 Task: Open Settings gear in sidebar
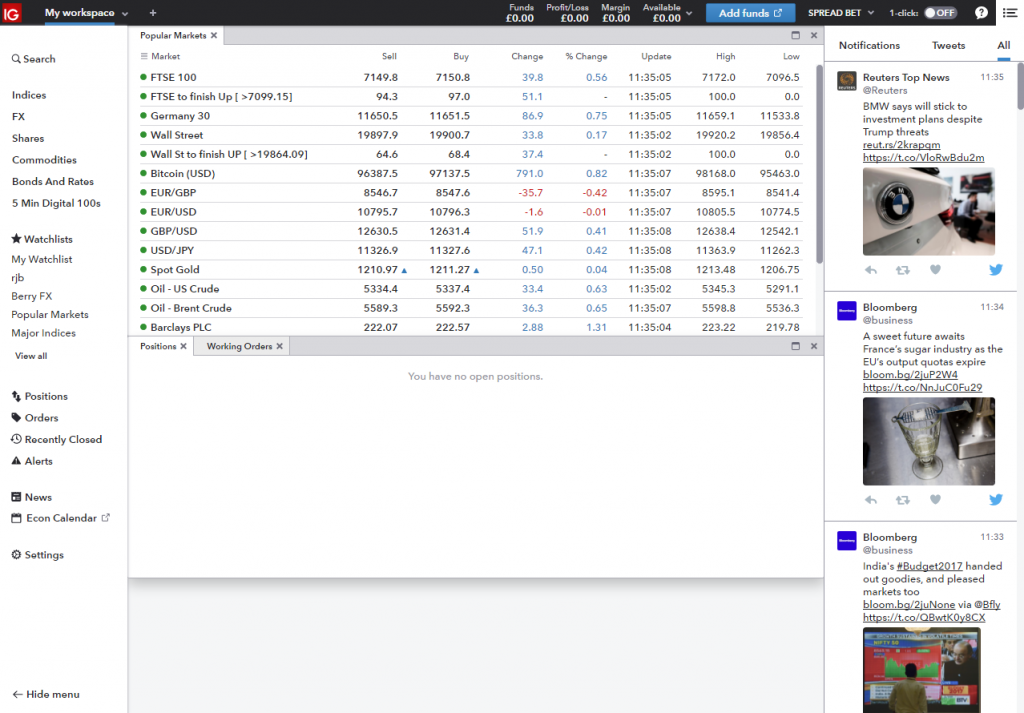coord(37,555)
